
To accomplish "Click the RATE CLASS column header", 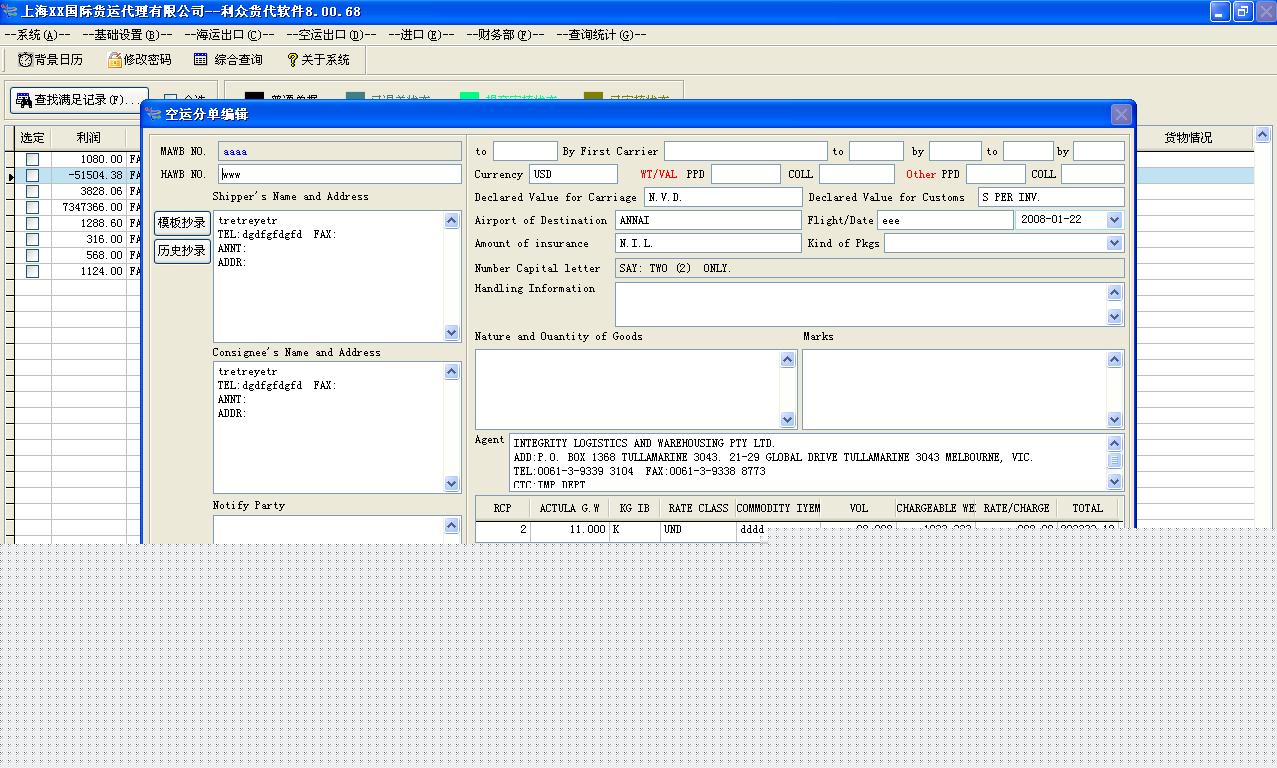I will click(x=698, y=508).
